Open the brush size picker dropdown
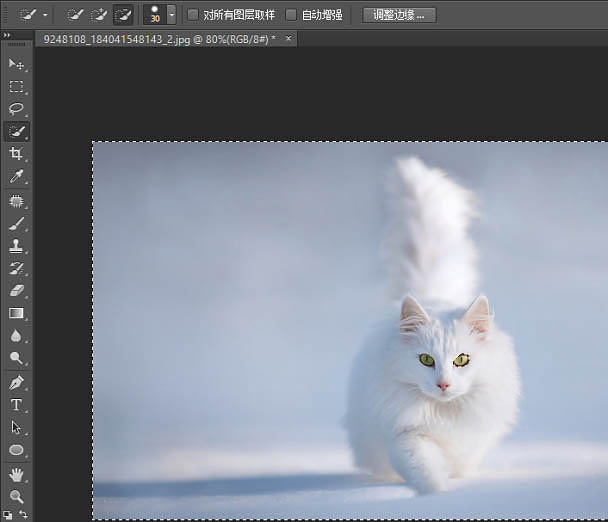608x522 pixels. 171,15
